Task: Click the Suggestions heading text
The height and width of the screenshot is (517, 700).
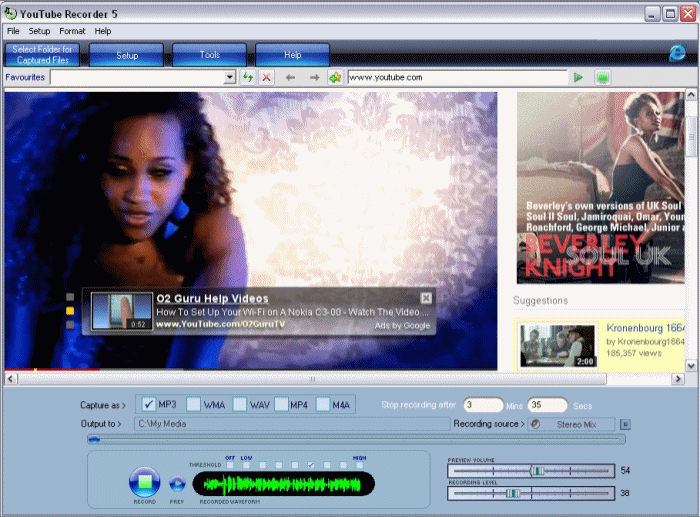Action: point(540,300)
